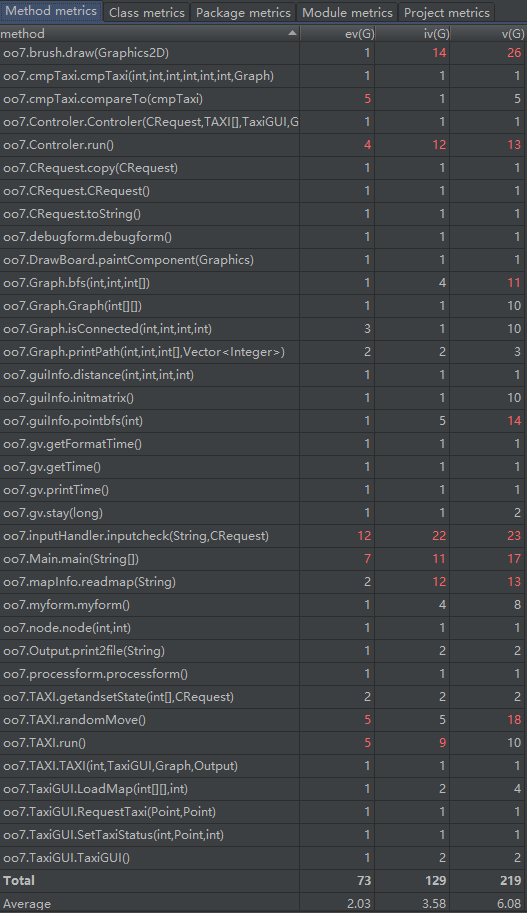Select the oo7.Graph.Graph(int[][]) row
This screenshot has height=913, width=527.
pos(263,306)
